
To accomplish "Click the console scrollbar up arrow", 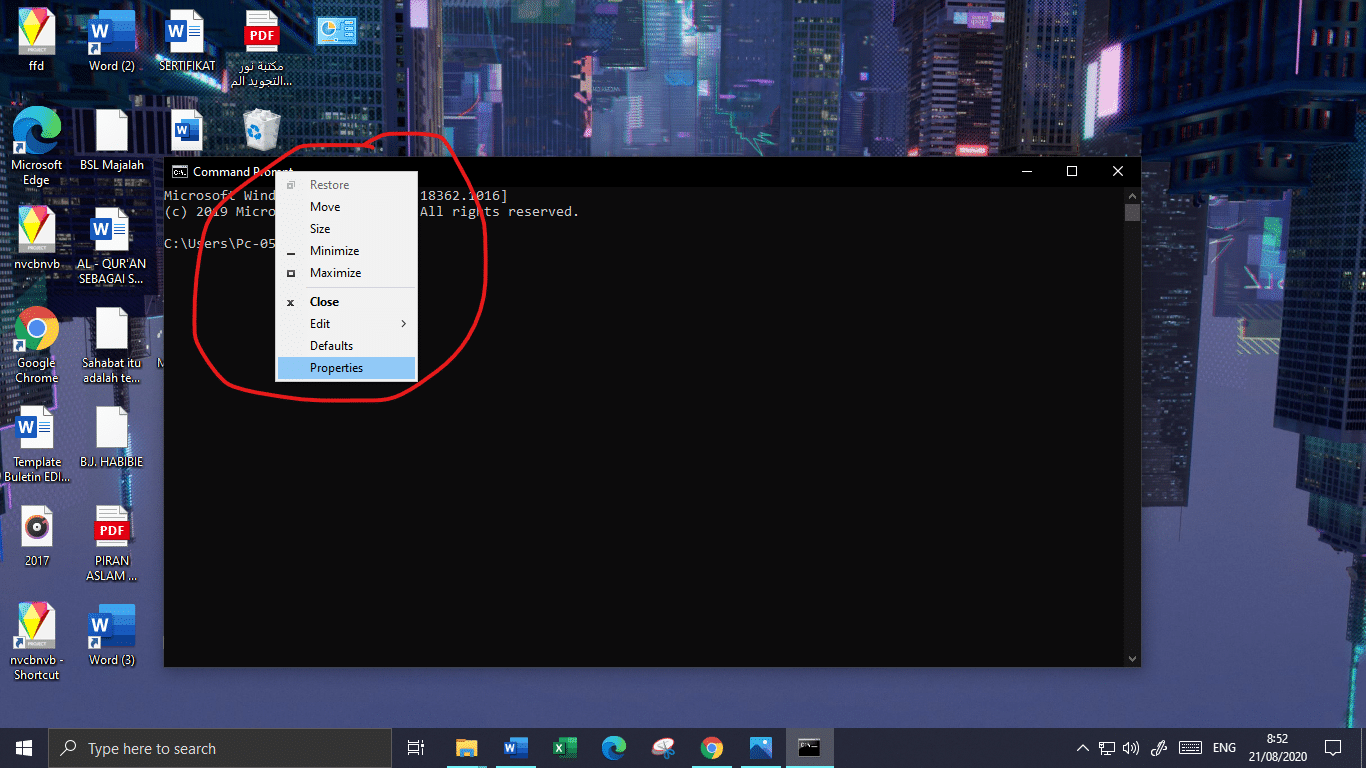I will pos(1132,195).
